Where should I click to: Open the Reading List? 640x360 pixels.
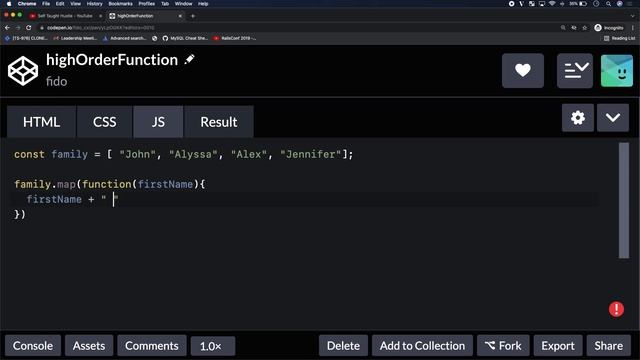click(619, 38)
